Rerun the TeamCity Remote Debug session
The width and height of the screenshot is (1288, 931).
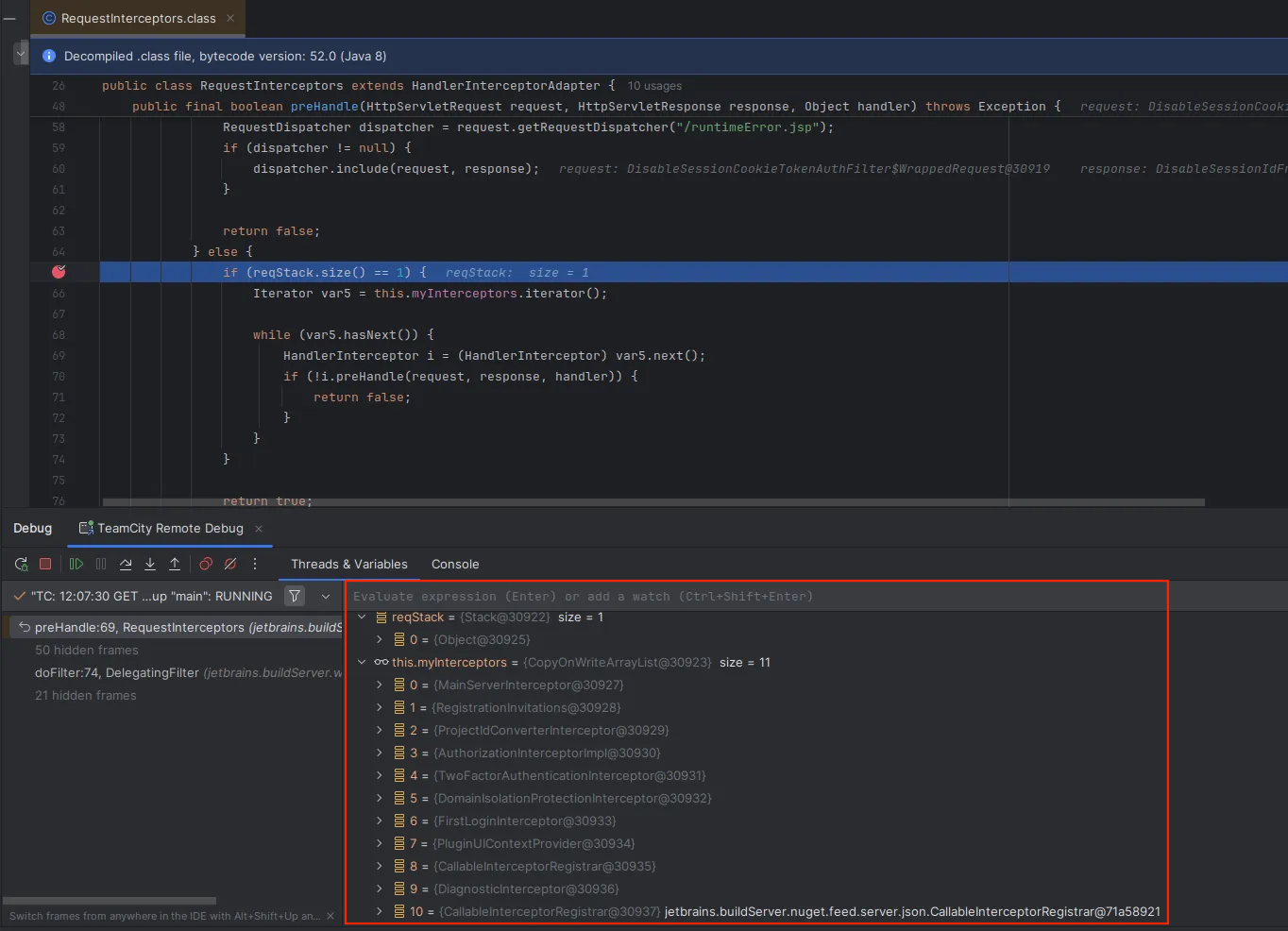[x=21, y=564]
